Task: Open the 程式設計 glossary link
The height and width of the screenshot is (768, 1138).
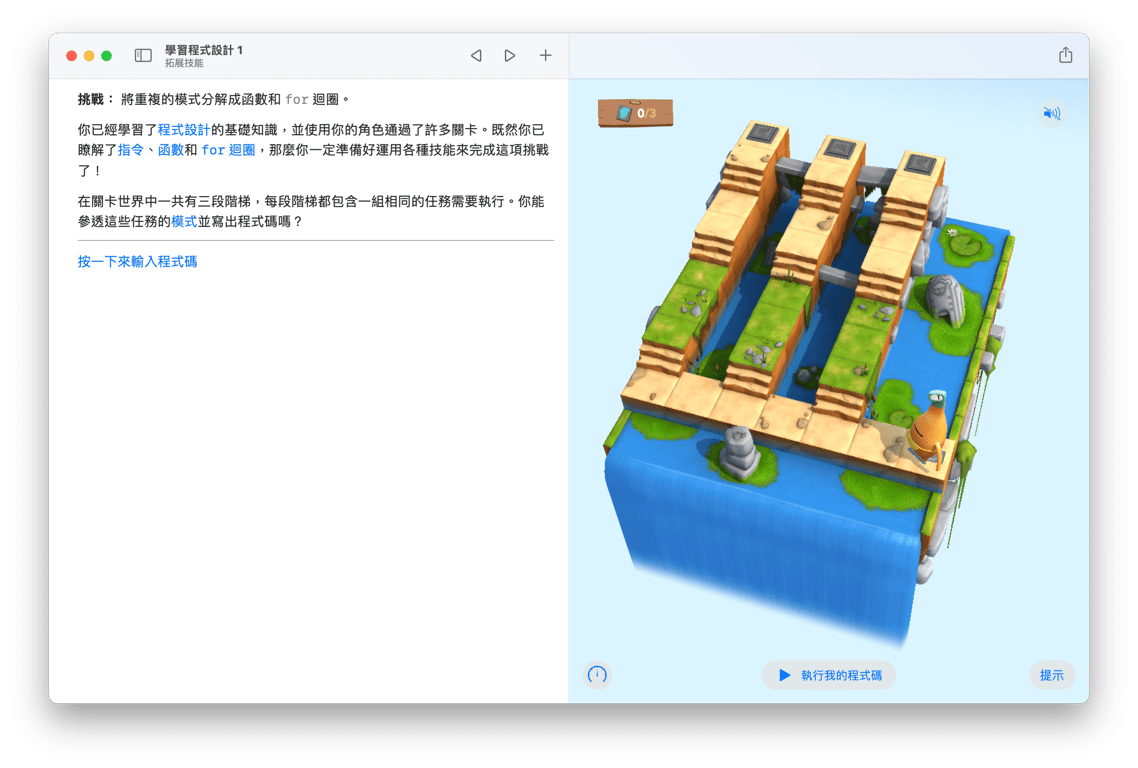Action: (184, 130)
